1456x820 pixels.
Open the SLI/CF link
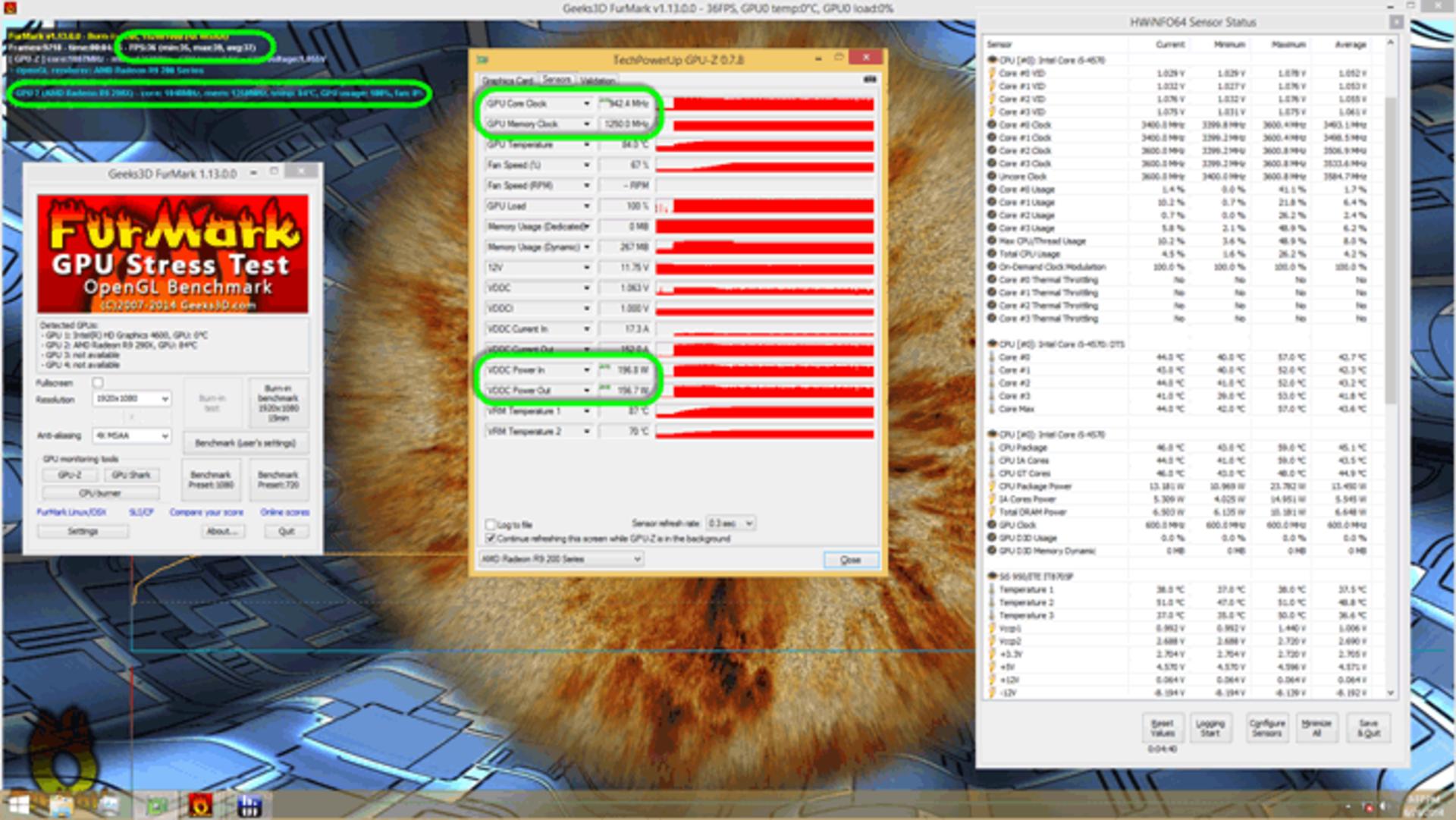tap(141, 512)
